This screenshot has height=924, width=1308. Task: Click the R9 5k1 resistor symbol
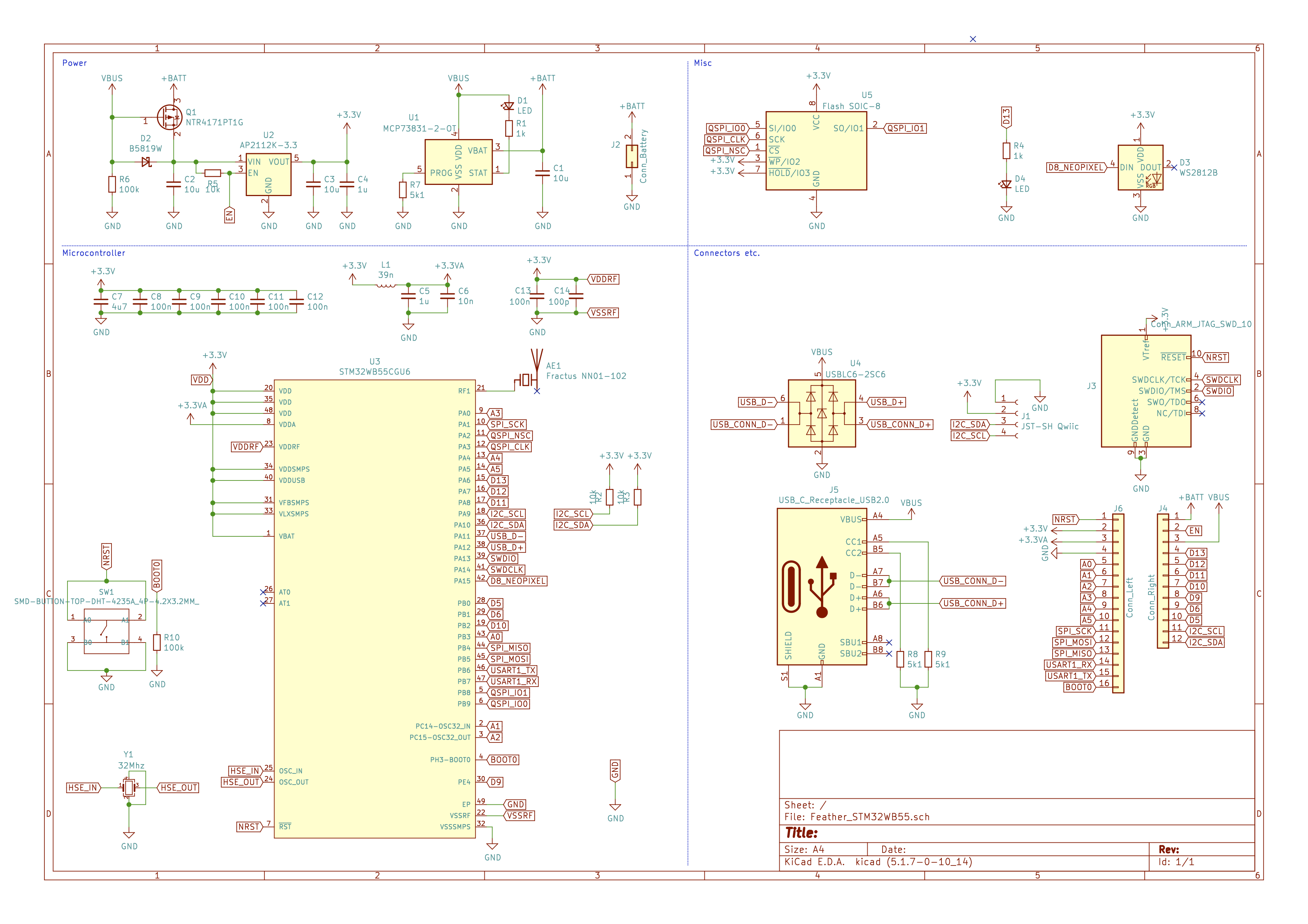(928, 659)
